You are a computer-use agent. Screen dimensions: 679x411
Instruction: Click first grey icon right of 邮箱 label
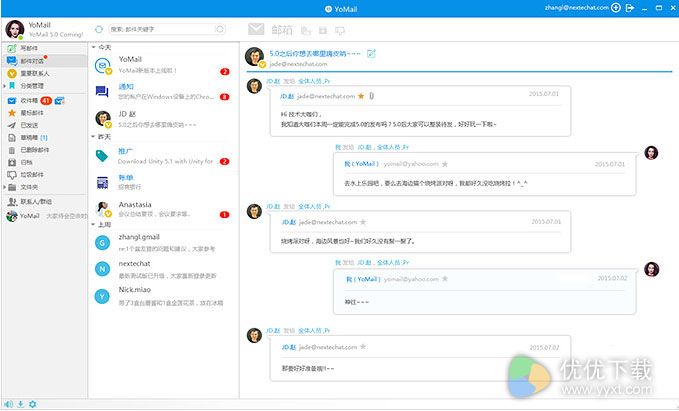pyautogui.click(x=306, y=30)
